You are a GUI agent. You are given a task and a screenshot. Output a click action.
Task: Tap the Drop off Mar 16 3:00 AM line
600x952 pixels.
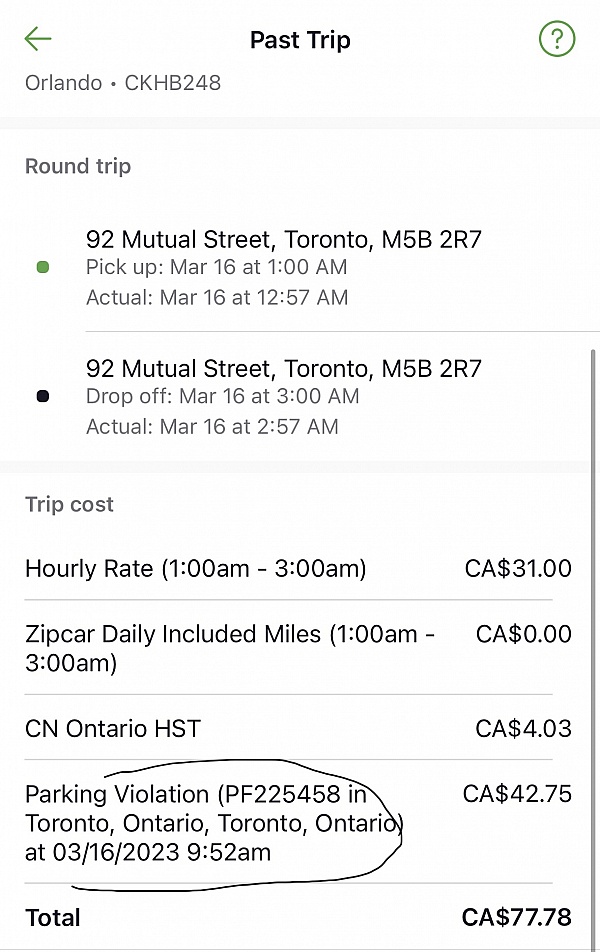[222, 396]
